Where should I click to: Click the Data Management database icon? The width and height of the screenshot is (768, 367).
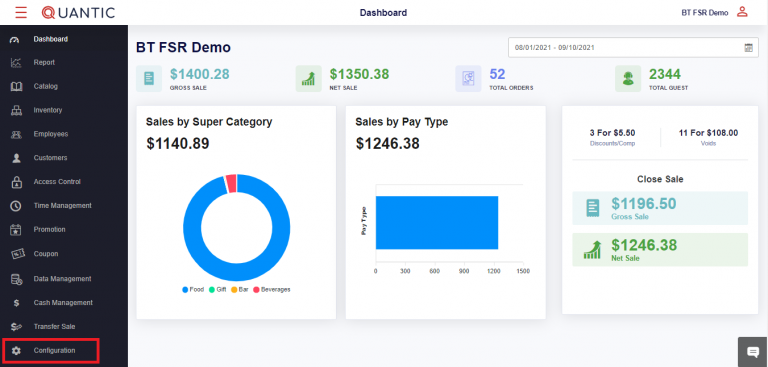coord(16,279)
